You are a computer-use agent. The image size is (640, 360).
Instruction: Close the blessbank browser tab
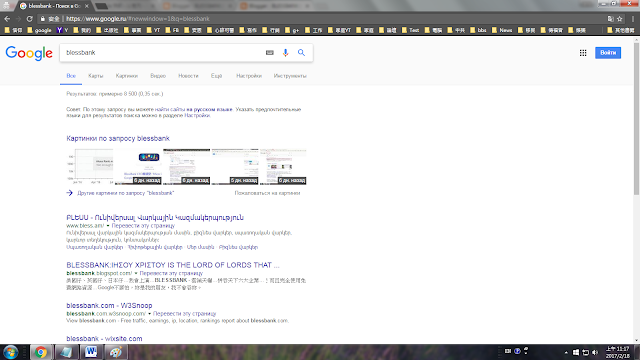pyautogui.click(x=87, y=6)
